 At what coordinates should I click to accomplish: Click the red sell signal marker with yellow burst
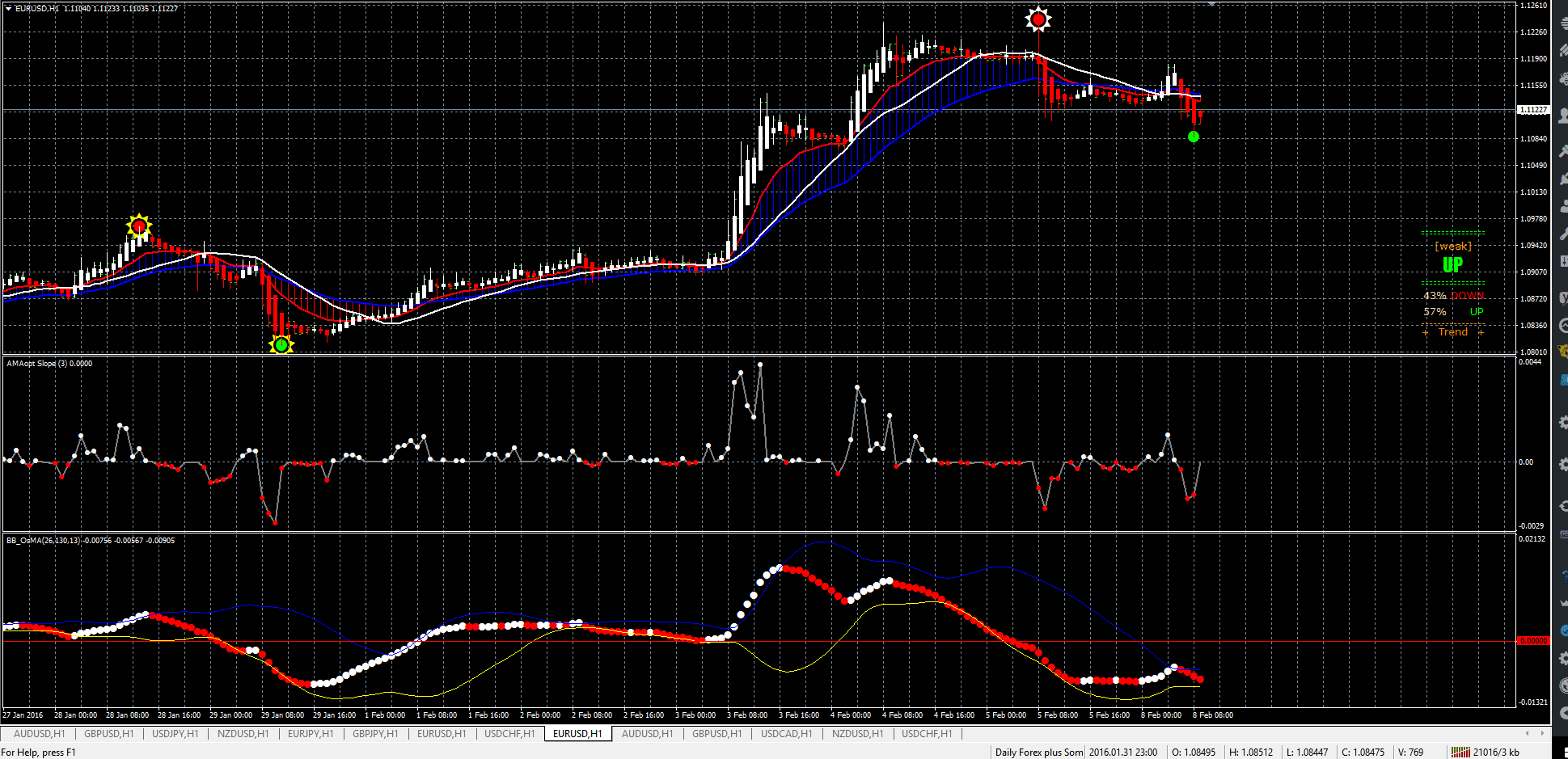139,226
